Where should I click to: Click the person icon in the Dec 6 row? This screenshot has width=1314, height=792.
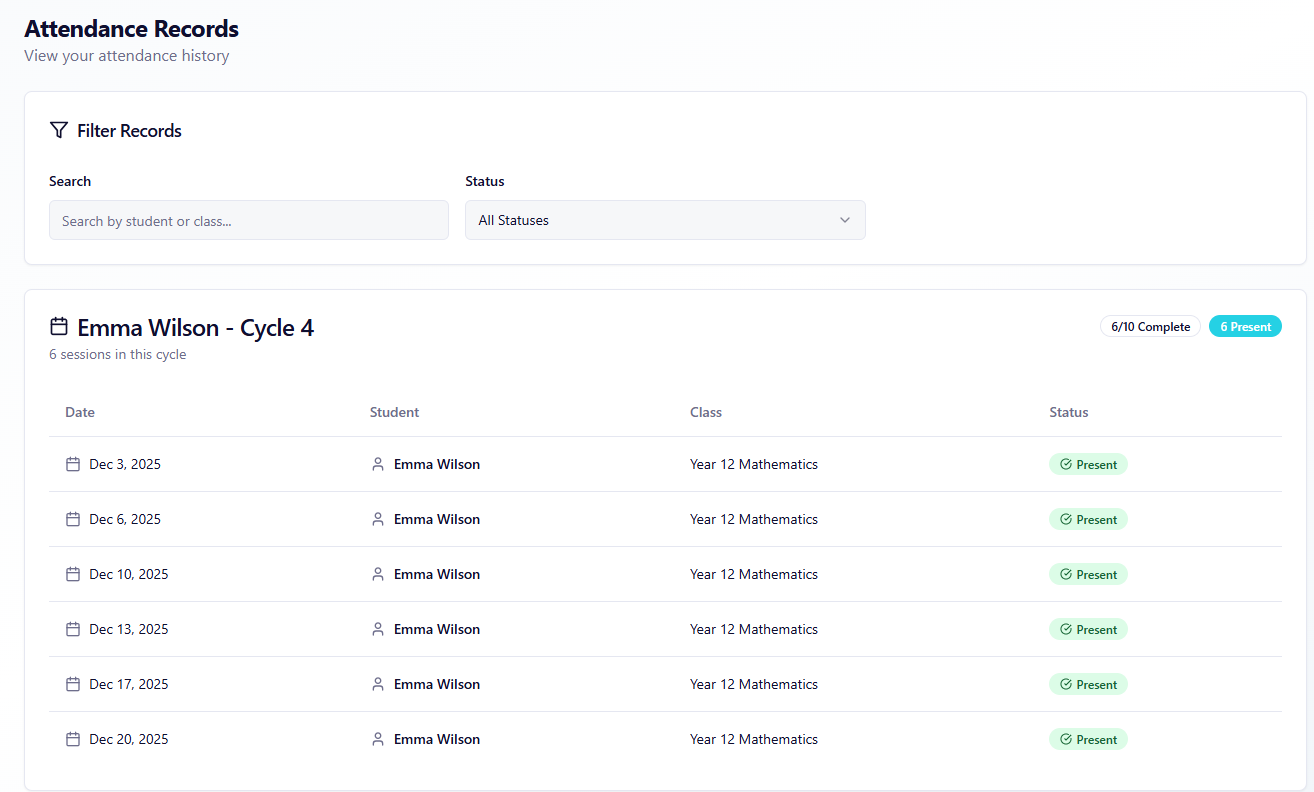(x=378, y=519)
